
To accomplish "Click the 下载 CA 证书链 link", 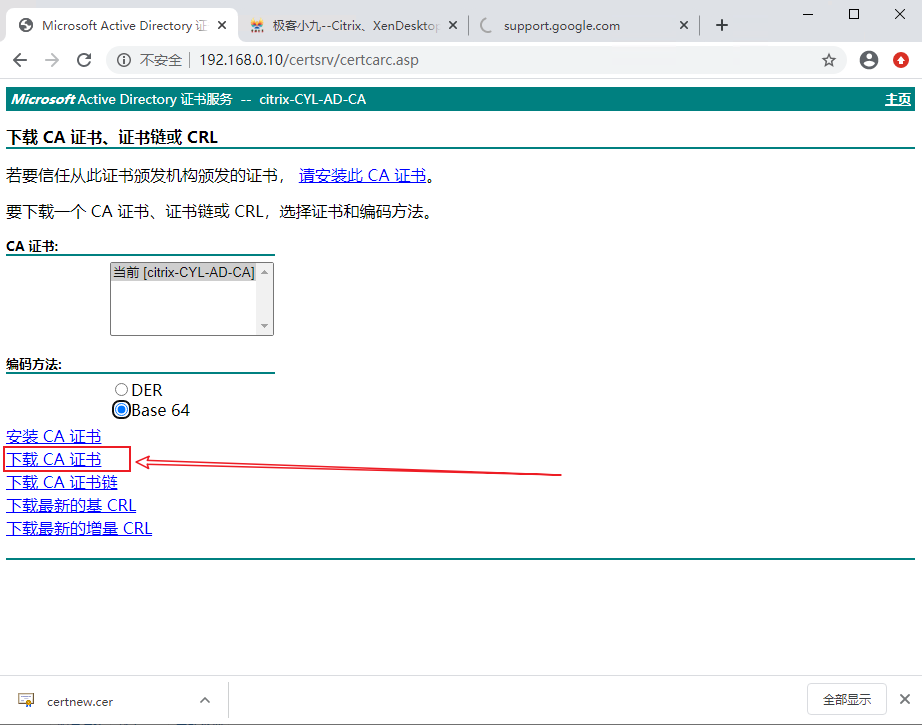I will tap(62, 482).
